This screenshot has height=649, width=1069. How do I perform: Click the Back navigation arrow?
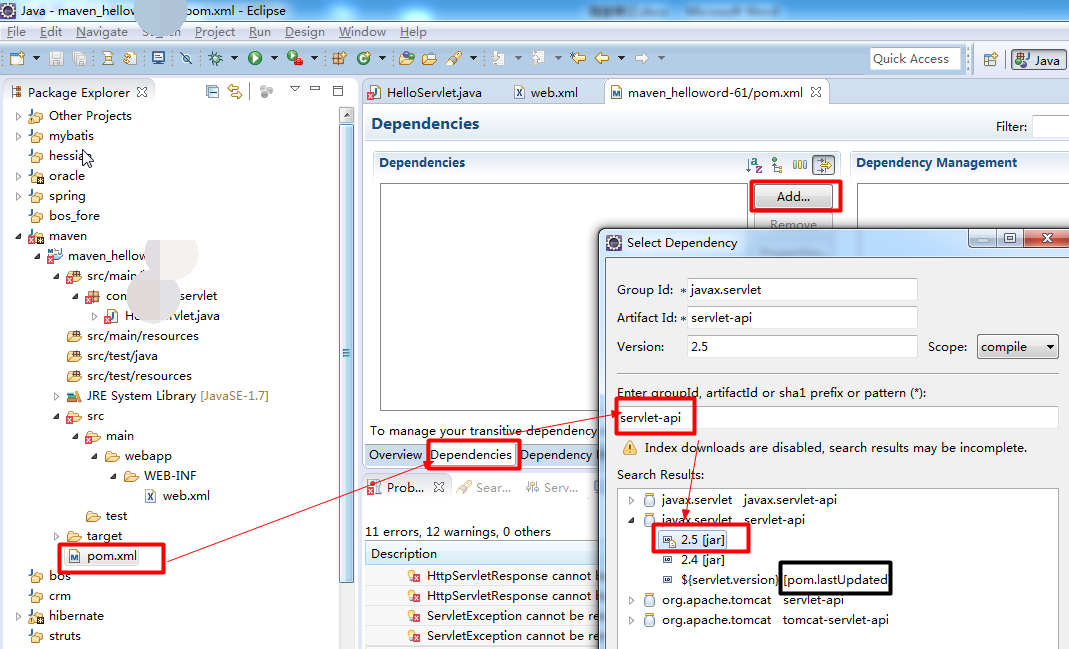(602, 59)
